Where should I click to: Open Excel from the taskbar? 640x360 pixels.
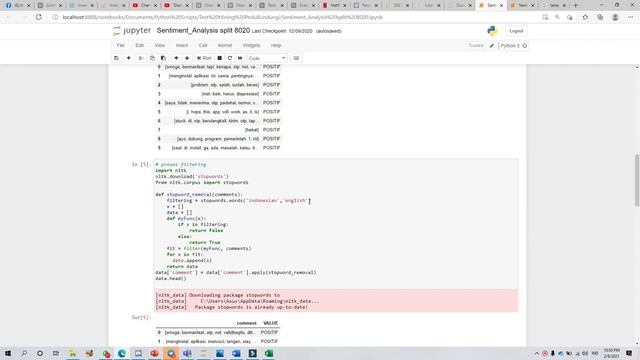269,353
